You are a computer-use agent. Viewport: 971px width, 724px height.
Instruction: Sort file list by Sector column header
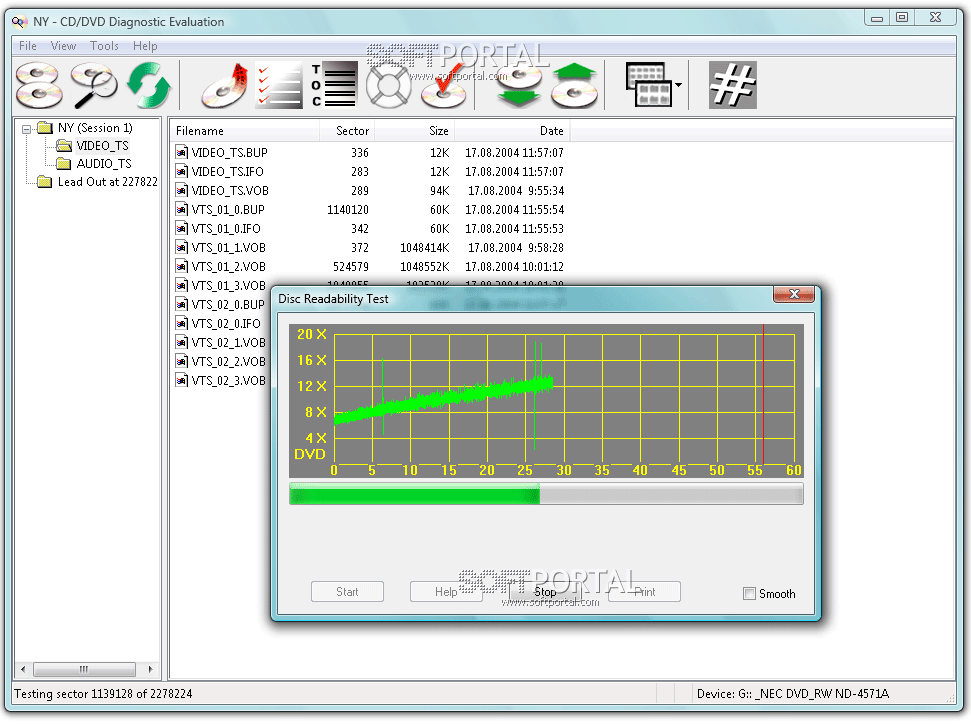(x=352, y=131)
